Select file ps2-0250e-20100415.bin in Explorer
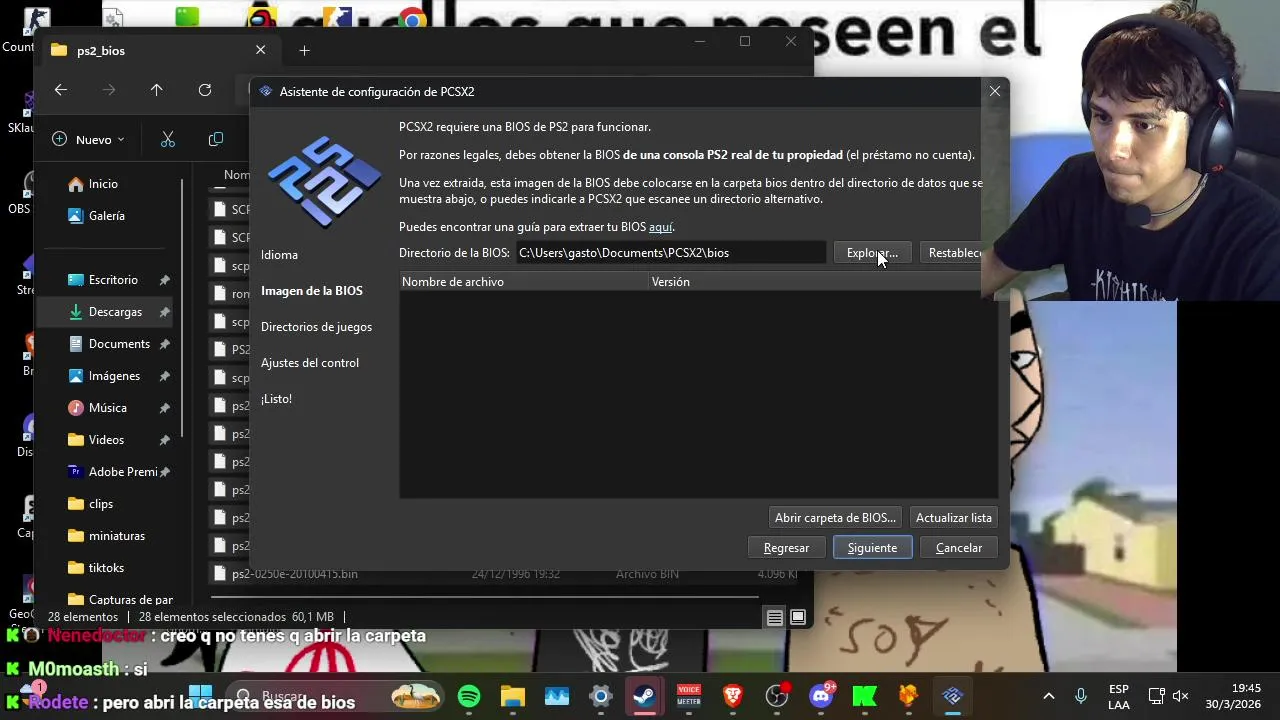This screenshot has width=1280, height=720. (x=294, y=574)
